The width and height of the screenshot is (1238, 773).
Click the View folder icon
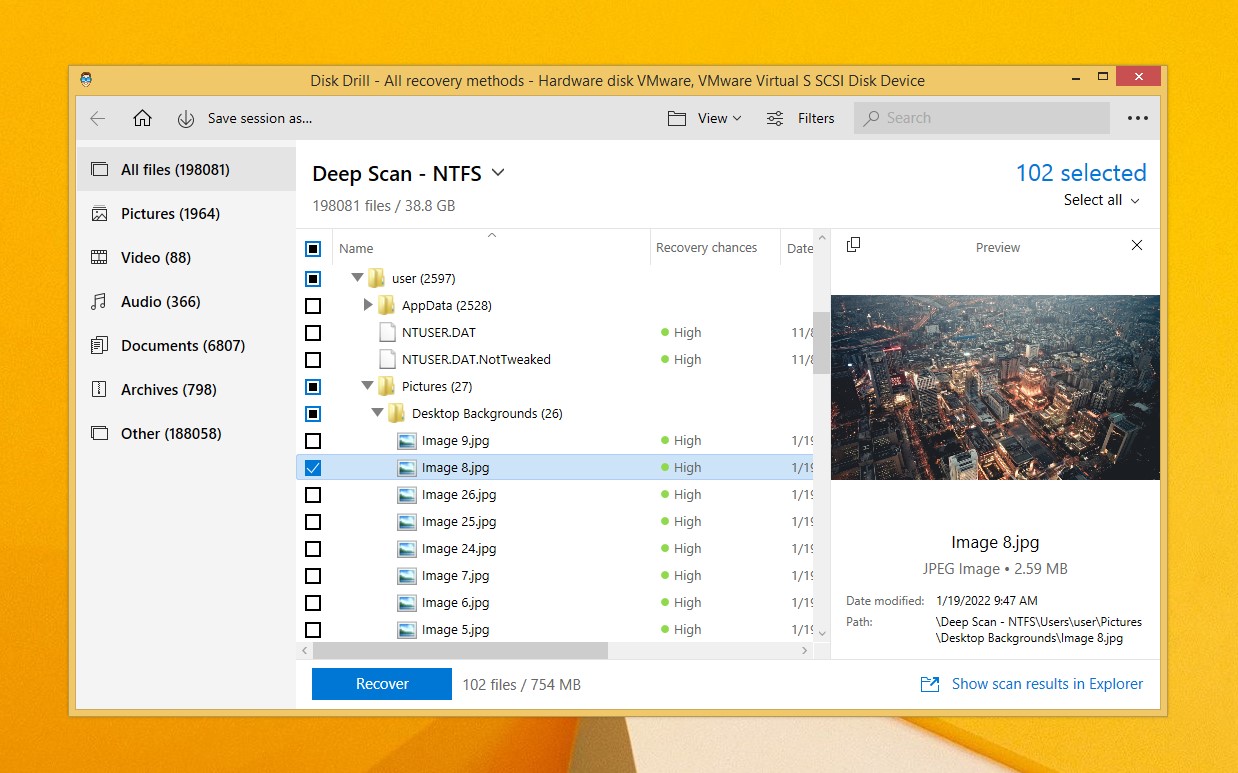(677, 118)
